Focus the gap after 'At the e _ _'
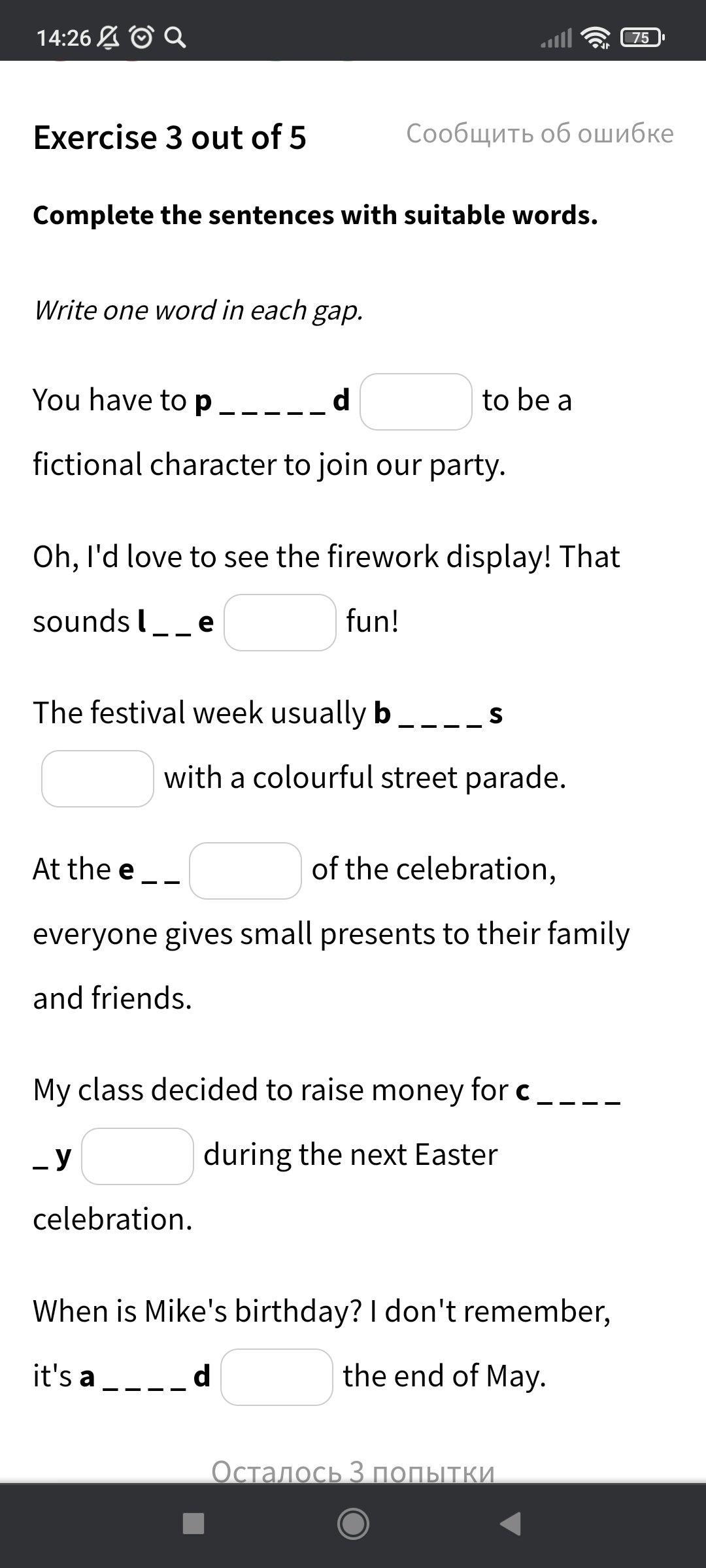 coord(246,871)
